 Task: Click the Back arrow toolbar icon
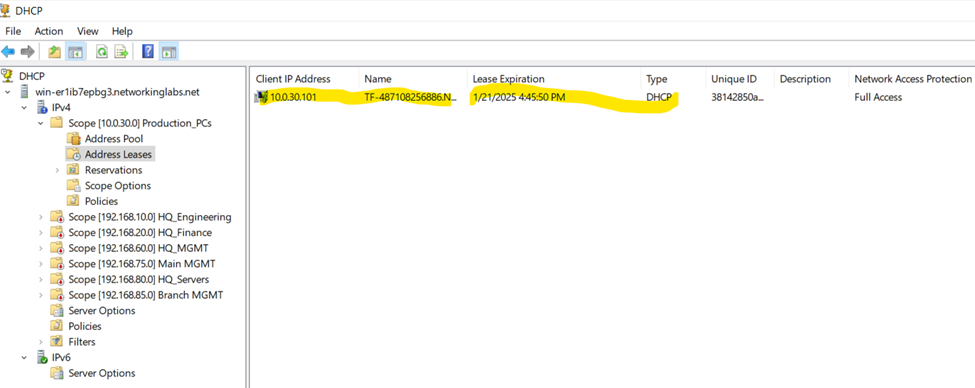pos(8,52)
